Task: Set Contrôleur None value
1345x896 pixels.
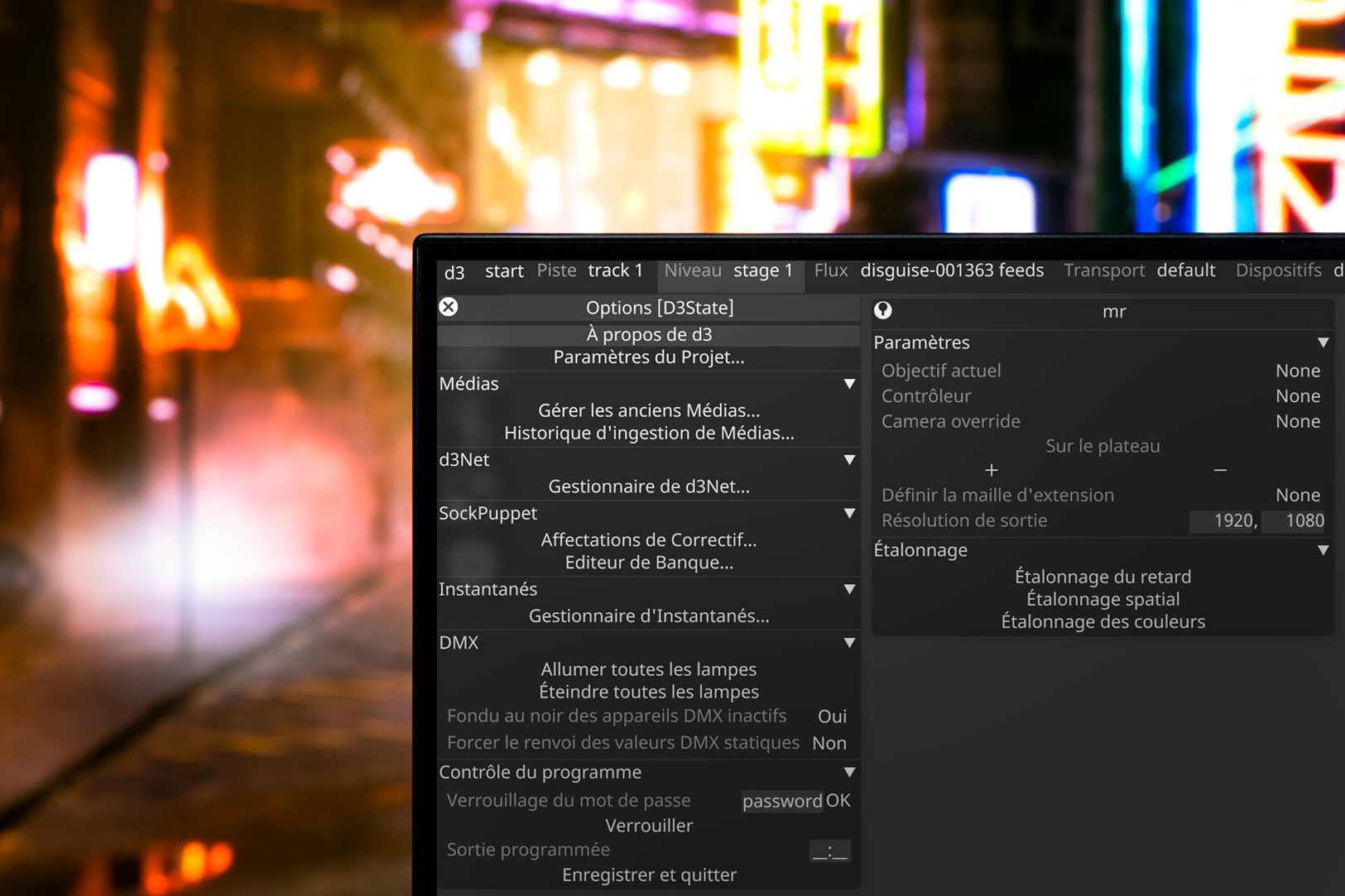Action: 1298,396
